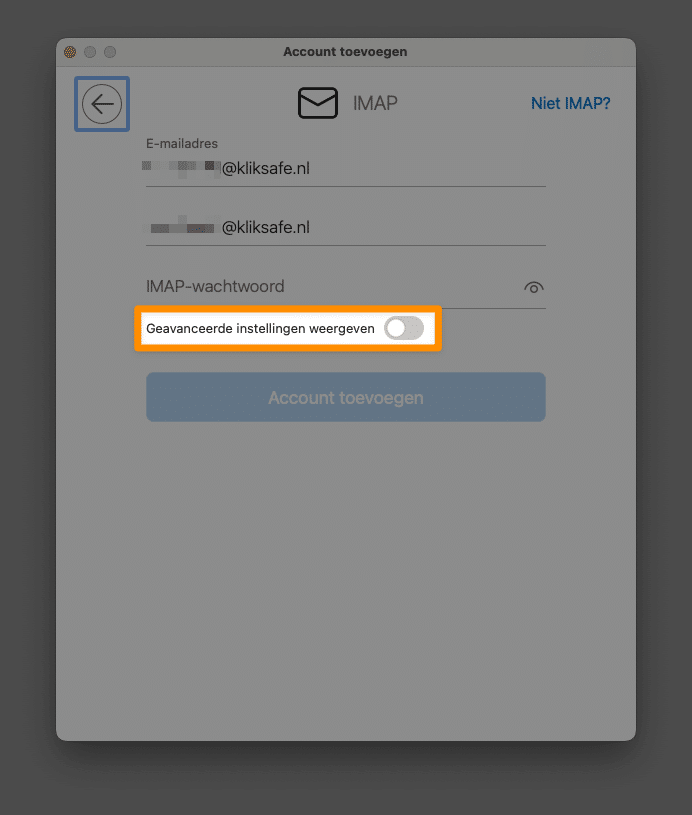Click the Account toevoegen window title
The image size is (692, 815).
(x=345, y=52)
